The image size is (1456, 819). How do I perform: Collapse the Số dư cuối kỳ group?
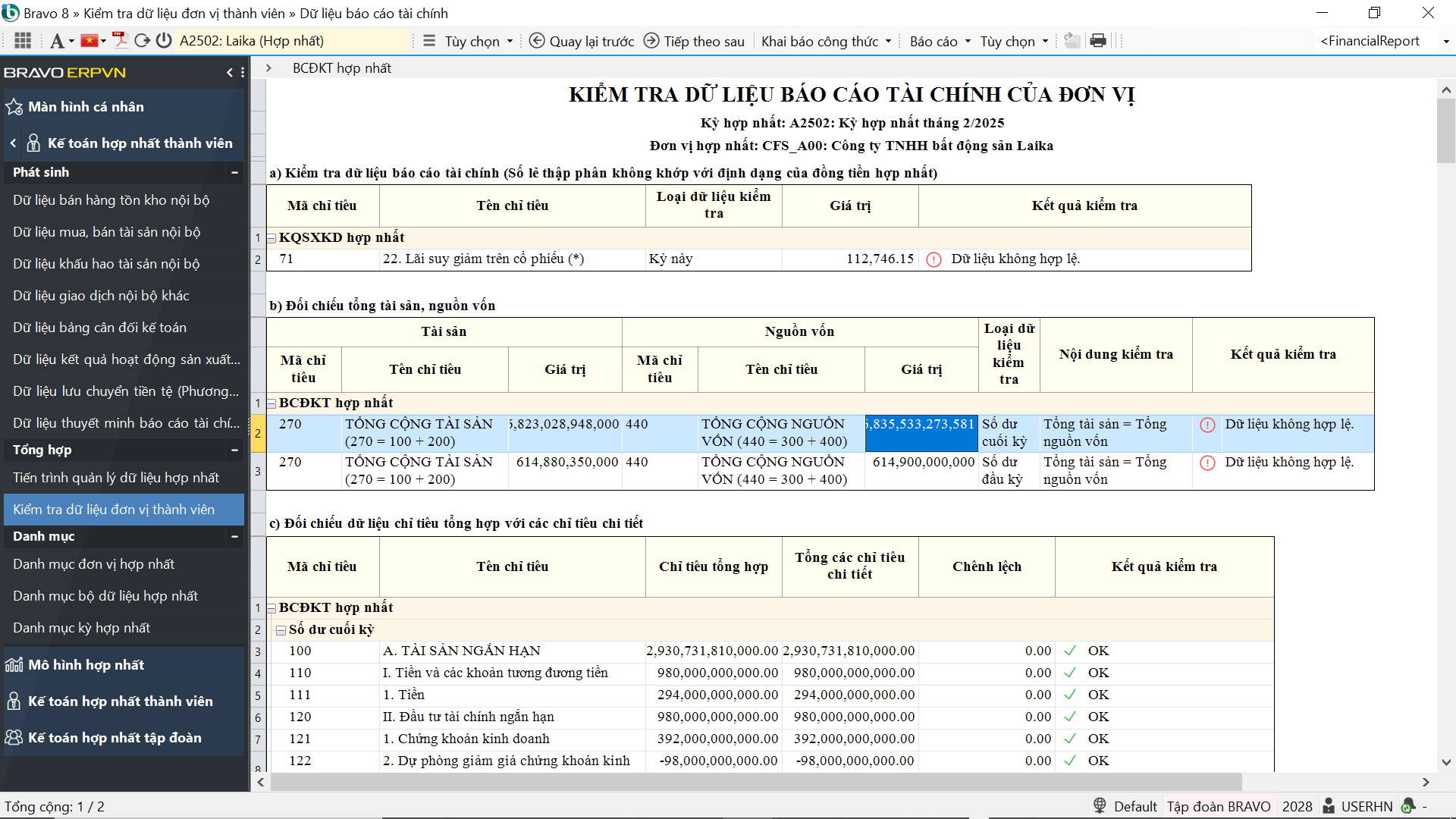(281, 630)
